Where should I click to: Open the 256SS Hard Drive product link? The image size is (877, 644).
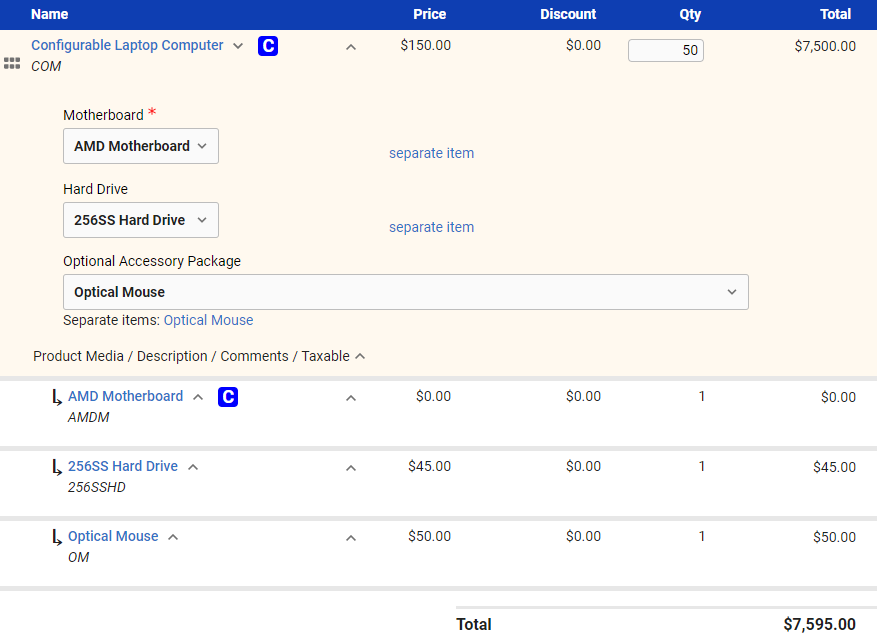point(121,466)
